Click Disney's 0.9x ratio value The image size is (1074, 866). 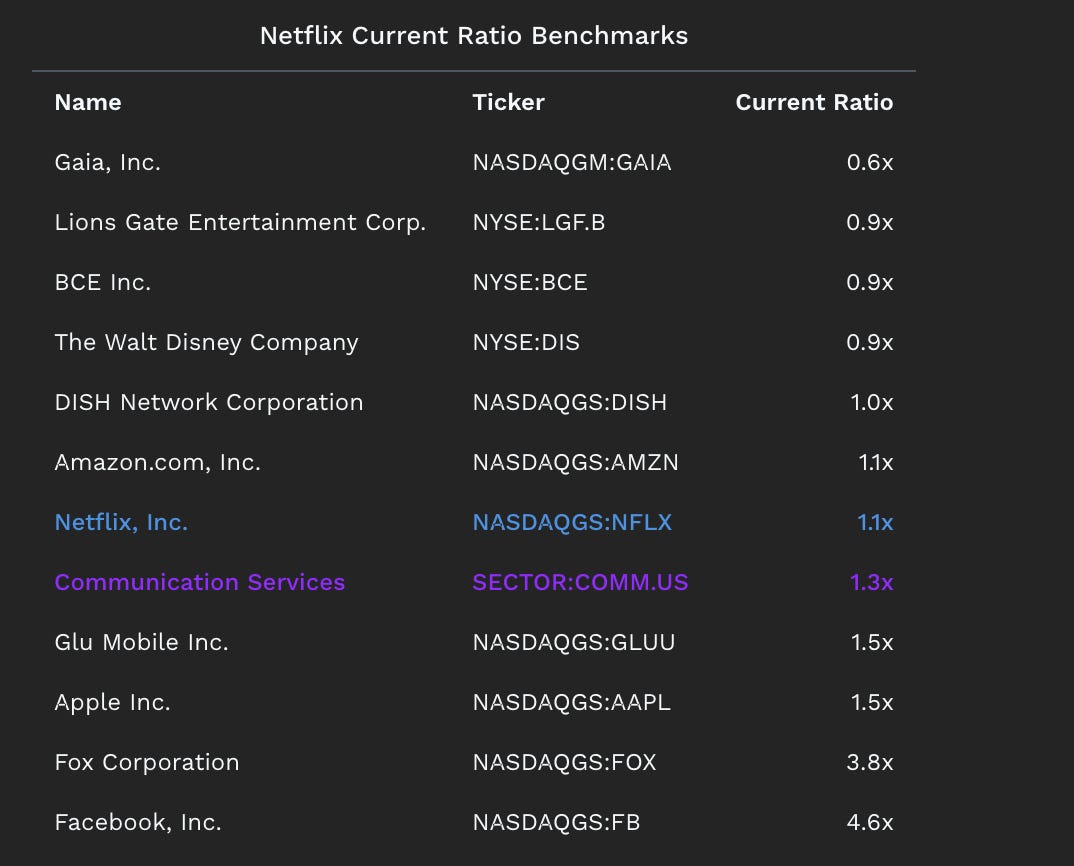click(x=870, y=343)
